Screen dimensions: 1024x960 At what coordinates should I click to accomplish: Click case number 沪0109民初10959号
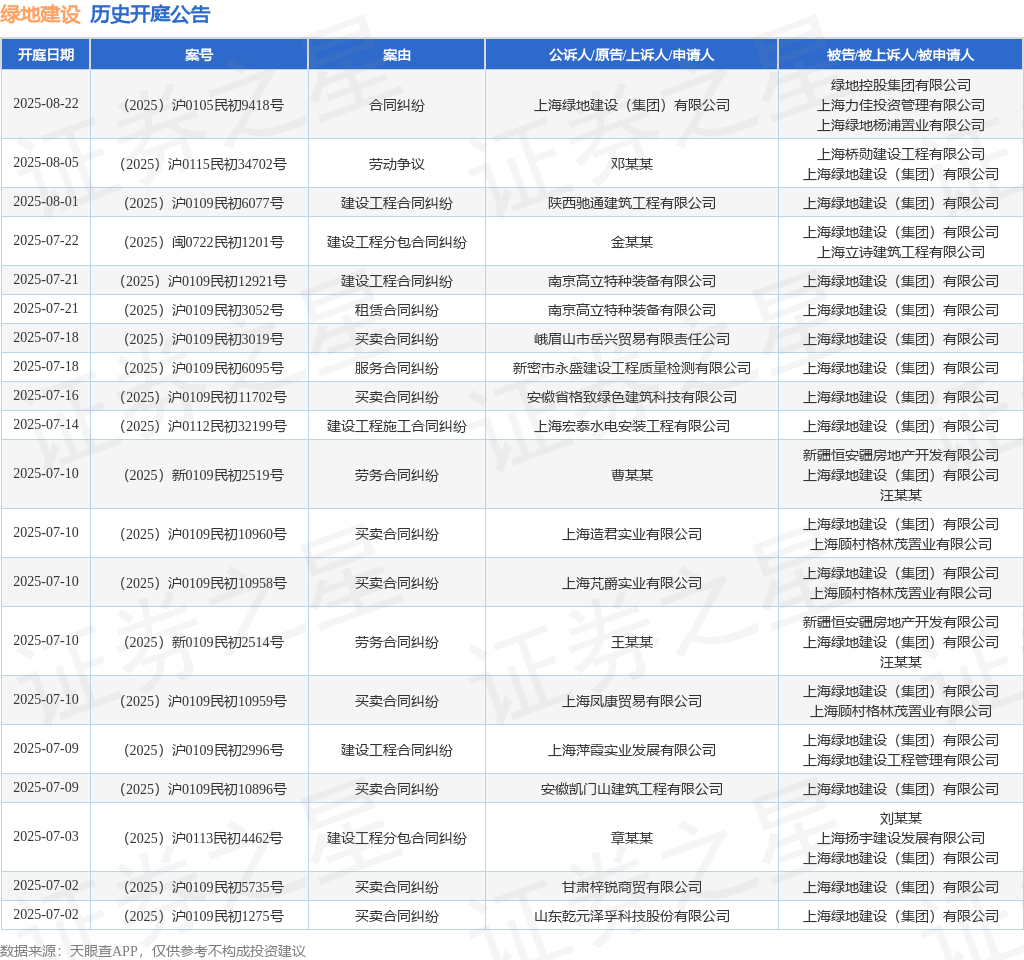[203, 701]
